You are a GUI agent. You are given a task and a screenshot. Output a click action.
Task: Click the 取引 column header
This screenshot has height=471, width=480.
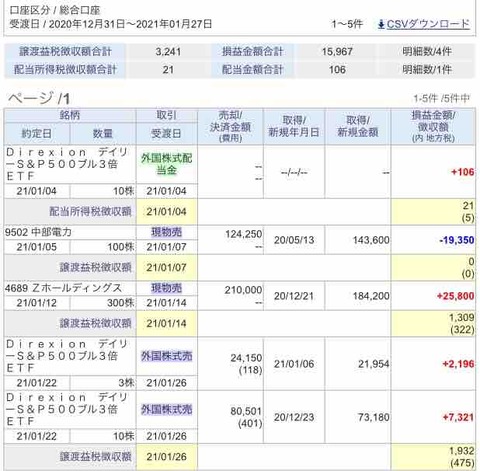[167, 115]
